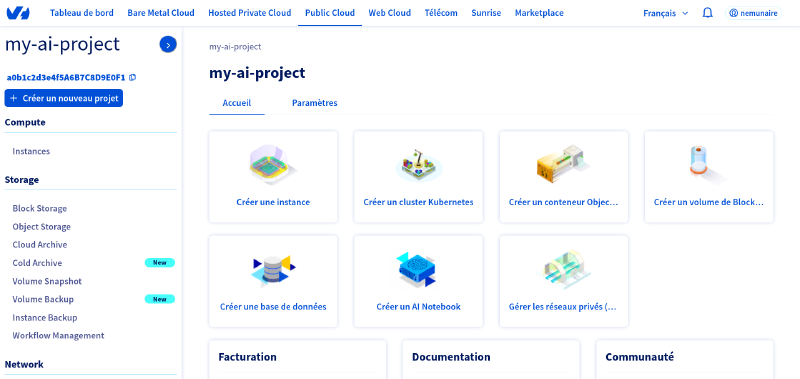Switch to the Paramètres tab

[x=315, y=103]
